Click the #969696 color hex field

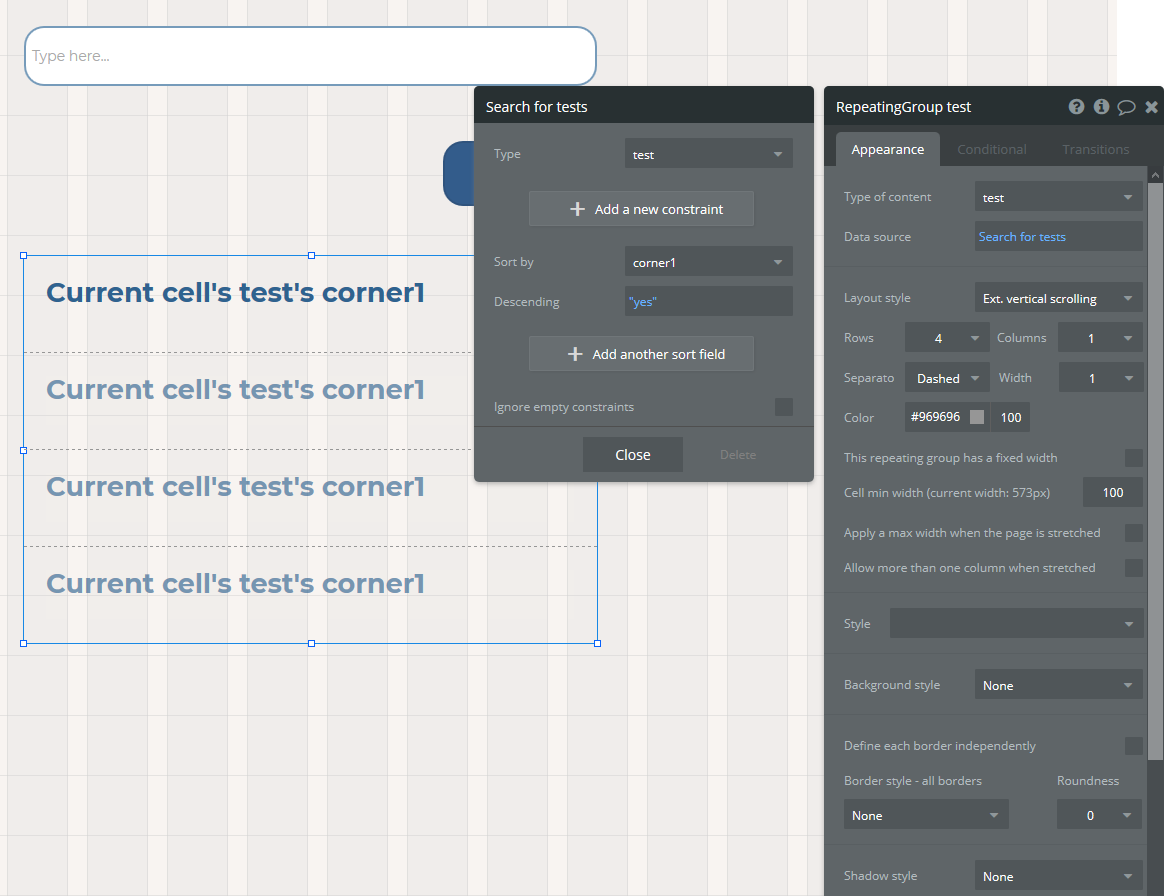point(936,417)
